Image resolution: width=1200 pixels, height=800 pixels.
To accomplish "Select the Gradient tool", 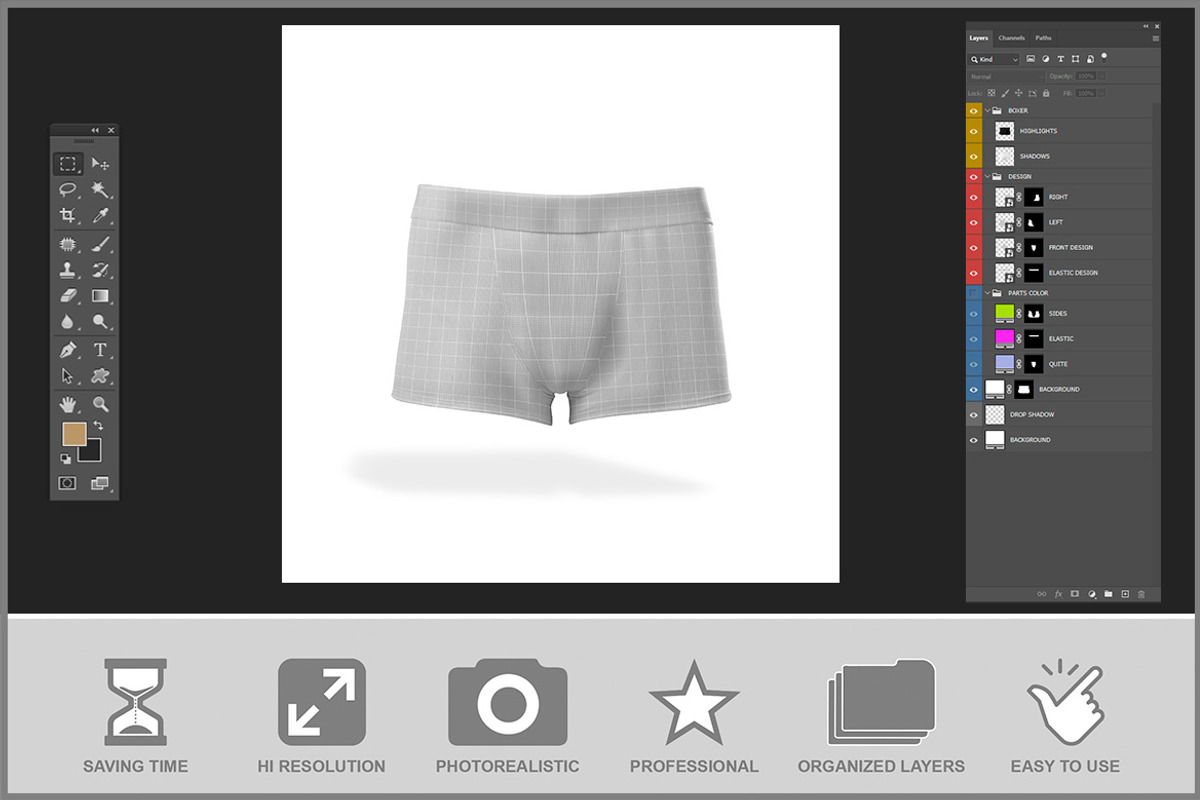I will [x=100, y=296].
